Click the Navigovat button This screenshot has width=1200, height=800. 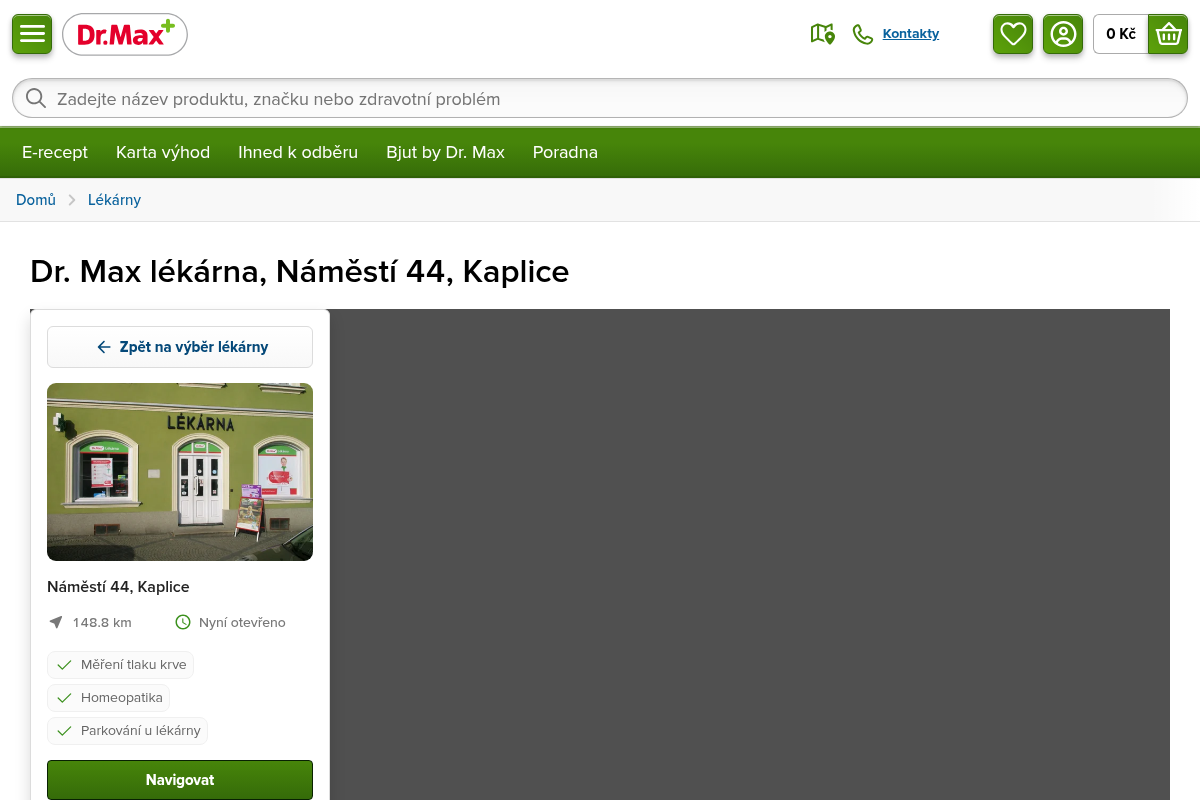180,780
